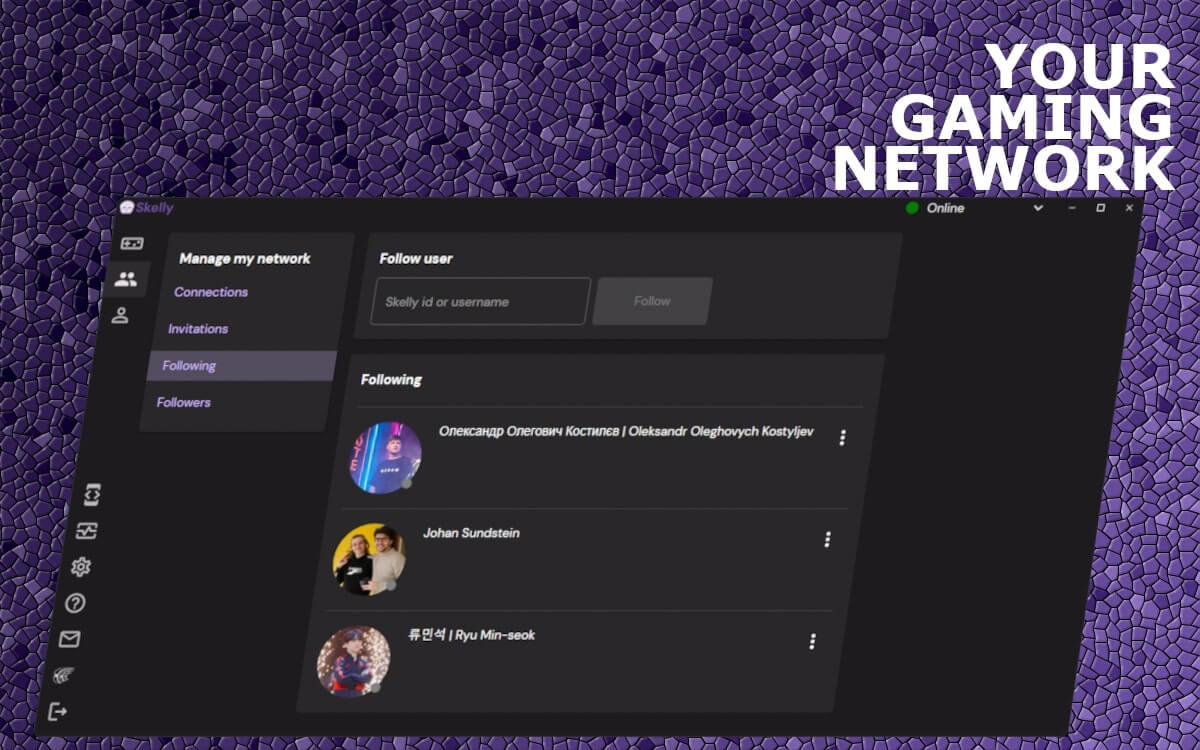Open options menu for Ryu Min-seok
Image resolution: width=1200 pixels, height=750 pixels.
812,641
